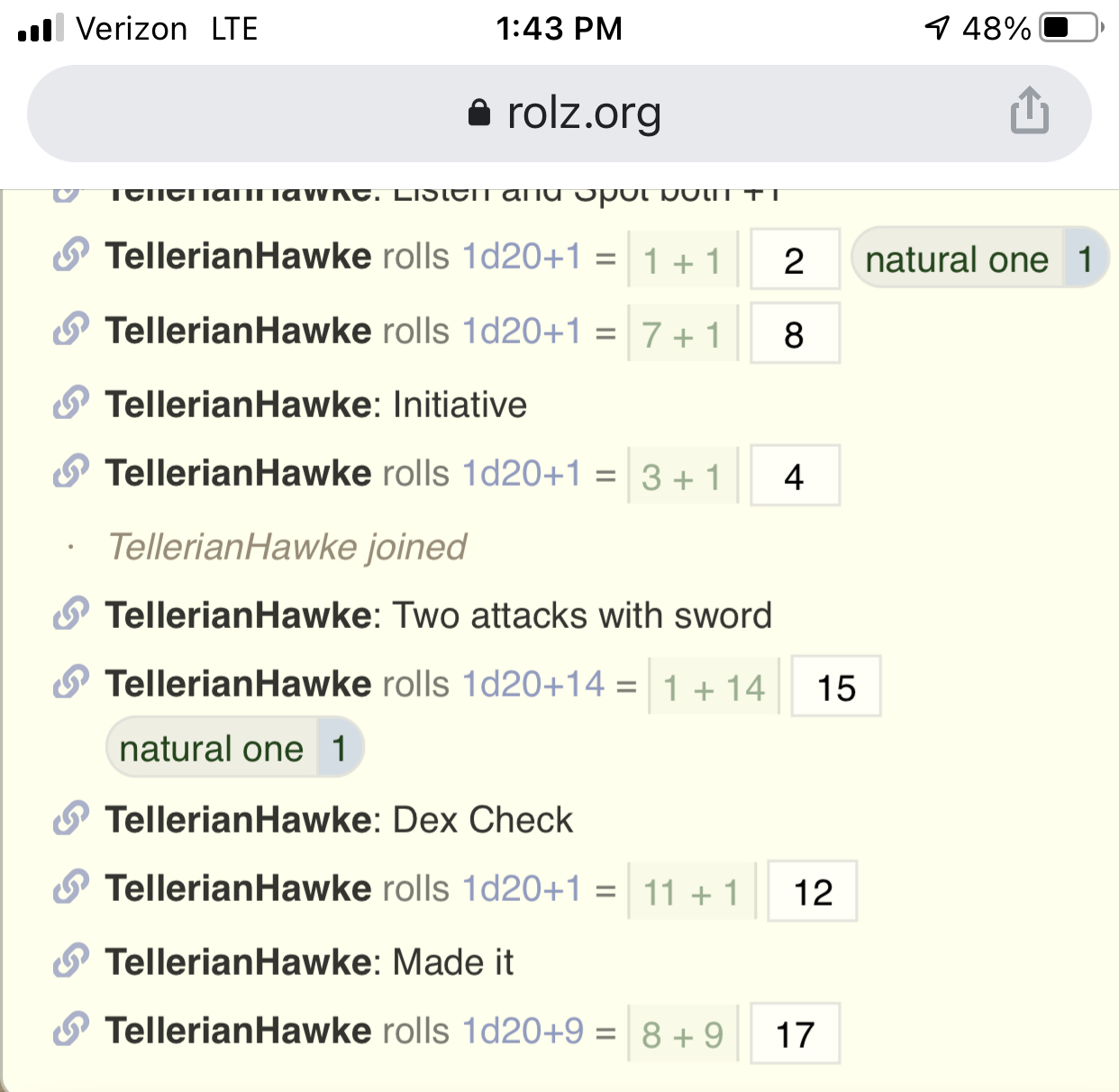Click result box showing 17
Viewport: 1119px width, 1092px height.
[x=795, y=1034]
